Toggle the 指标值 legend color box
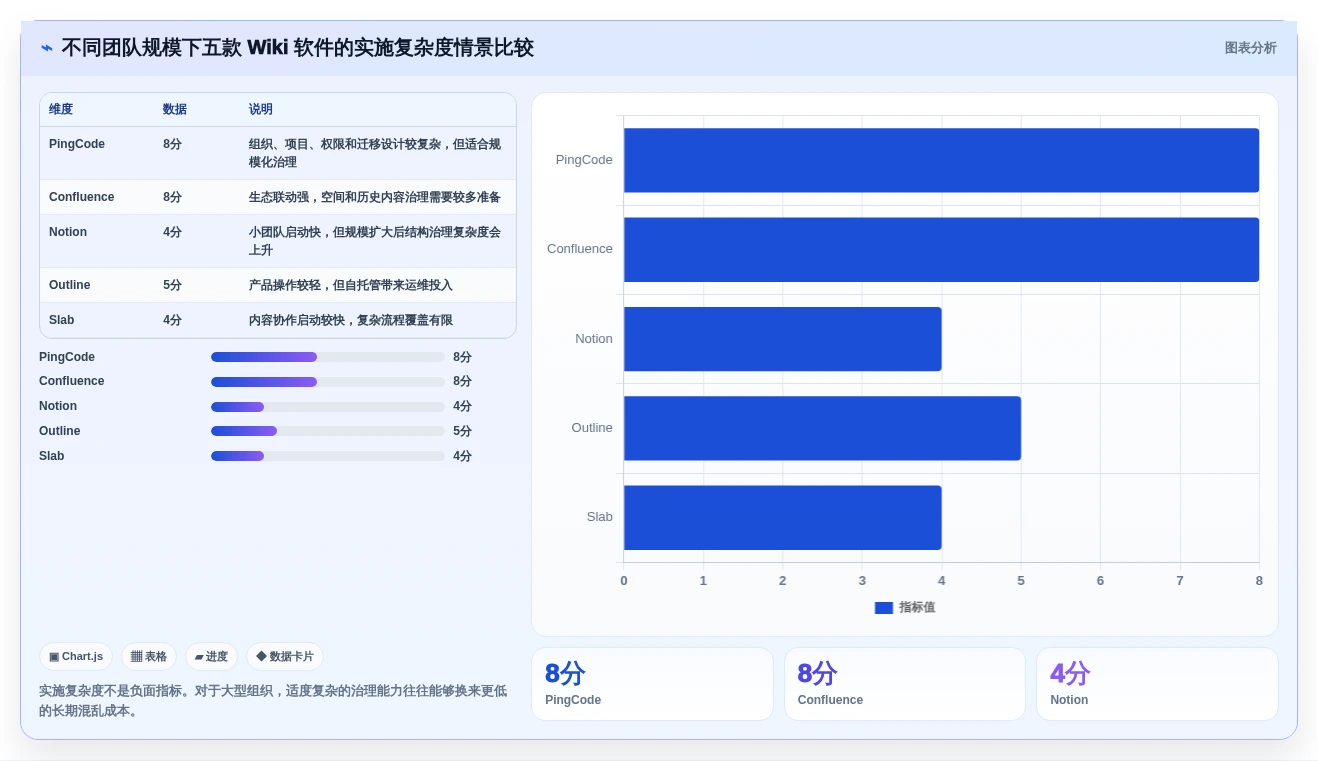 pyautogui.click(x=883, y=608)
